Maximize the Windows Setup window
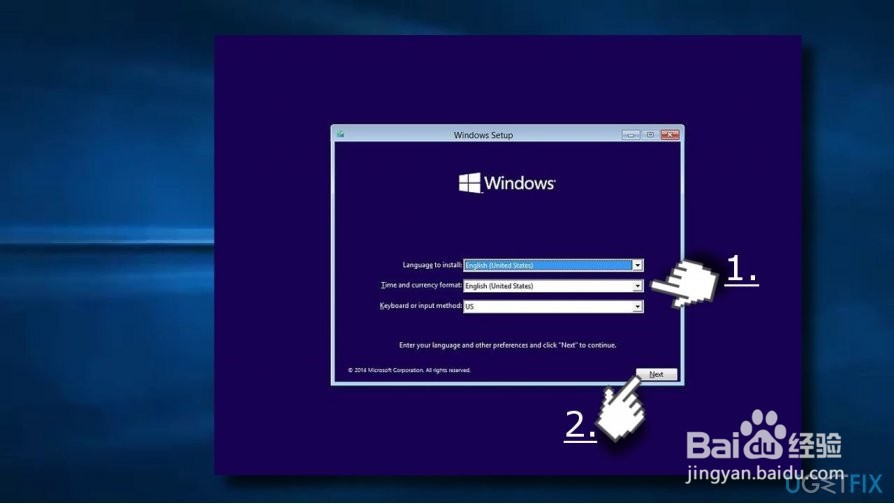Image resolution: width=894 pixels, height=504 pixels. (650, 135)
